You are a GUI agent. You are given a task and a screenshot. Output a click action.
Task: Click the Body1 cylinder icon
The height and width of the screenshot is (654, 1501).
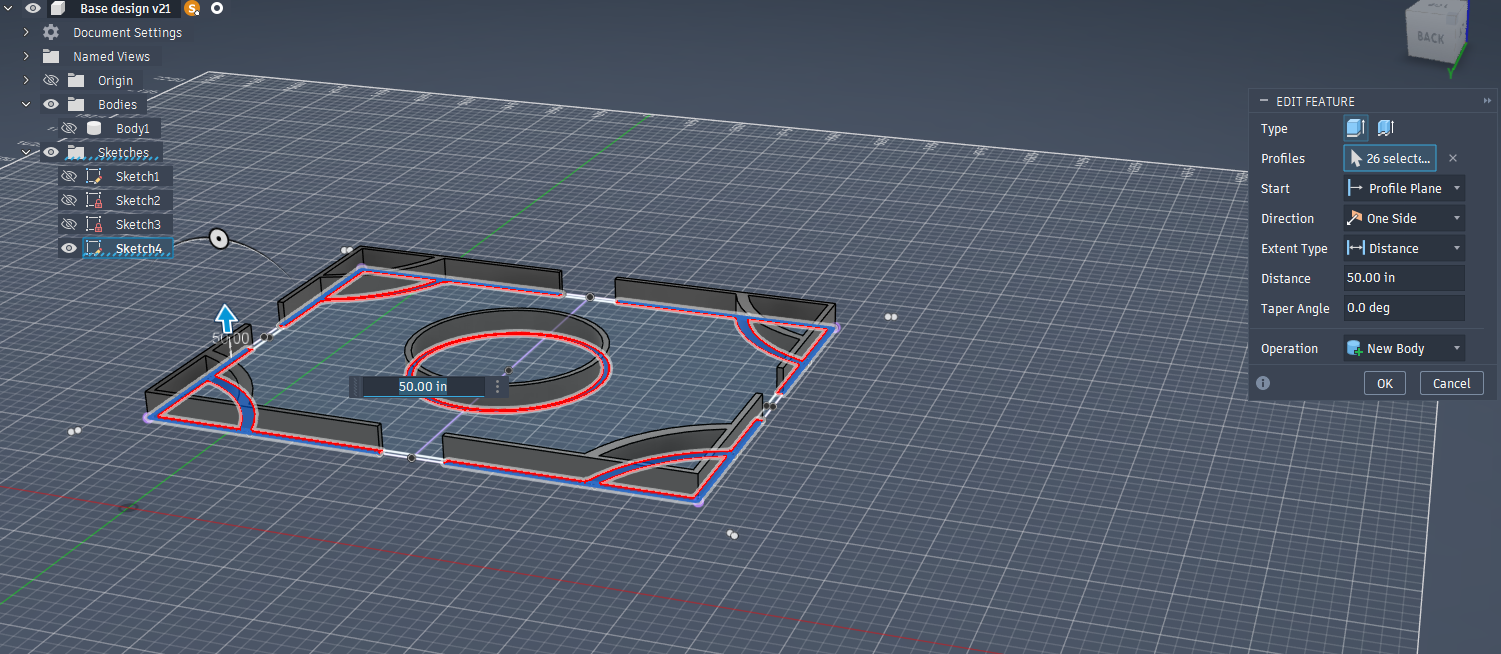(x=94, y=128)
